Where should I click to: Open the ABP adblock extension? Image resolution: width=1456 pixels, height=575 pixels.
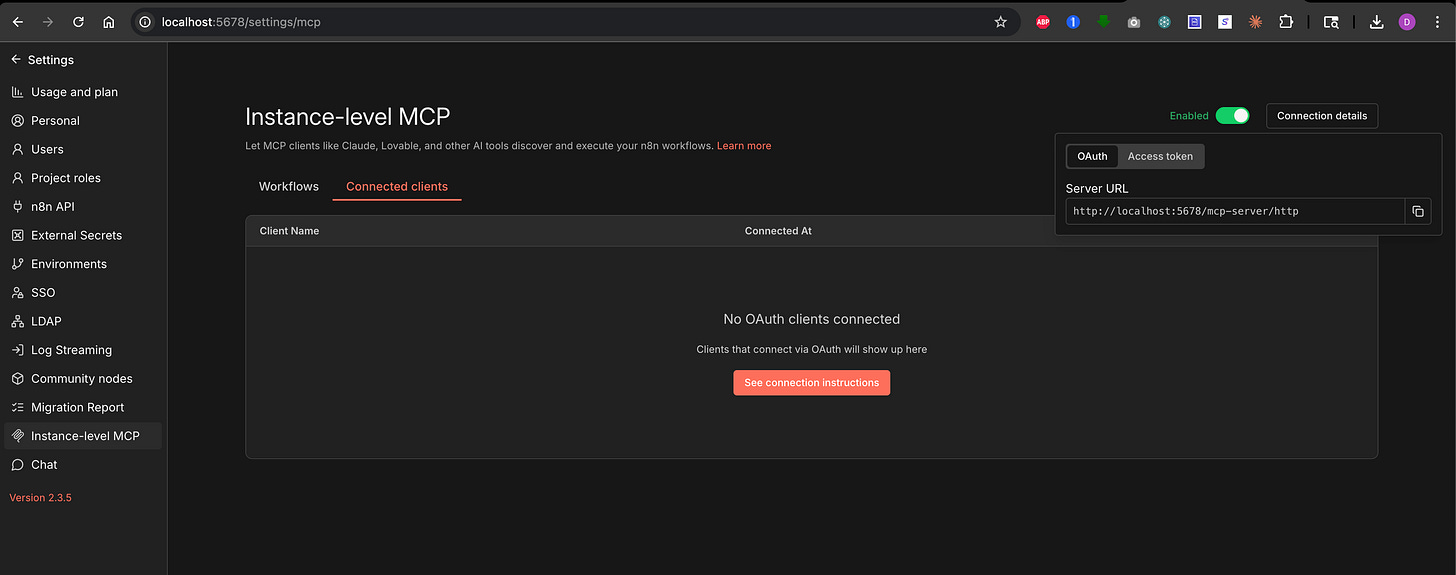pyautogui.click(x=1043, y=22)
